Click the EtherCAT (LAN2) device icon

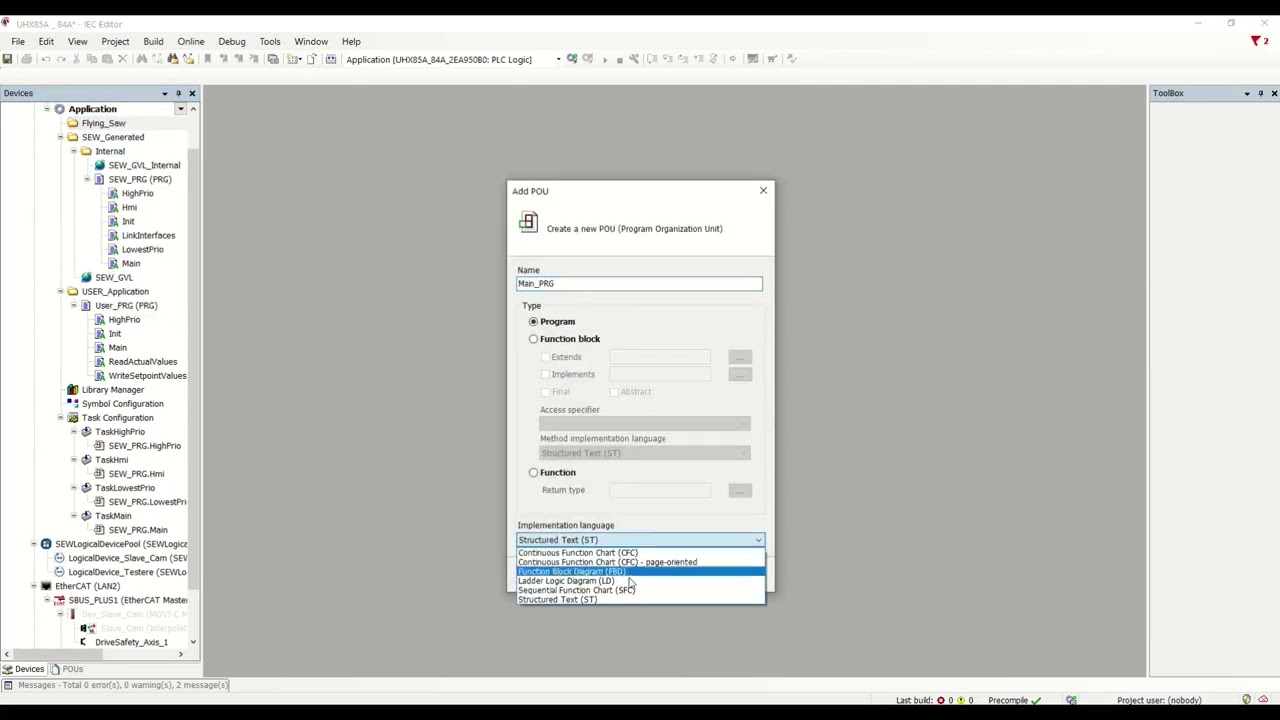click(46, 586)
